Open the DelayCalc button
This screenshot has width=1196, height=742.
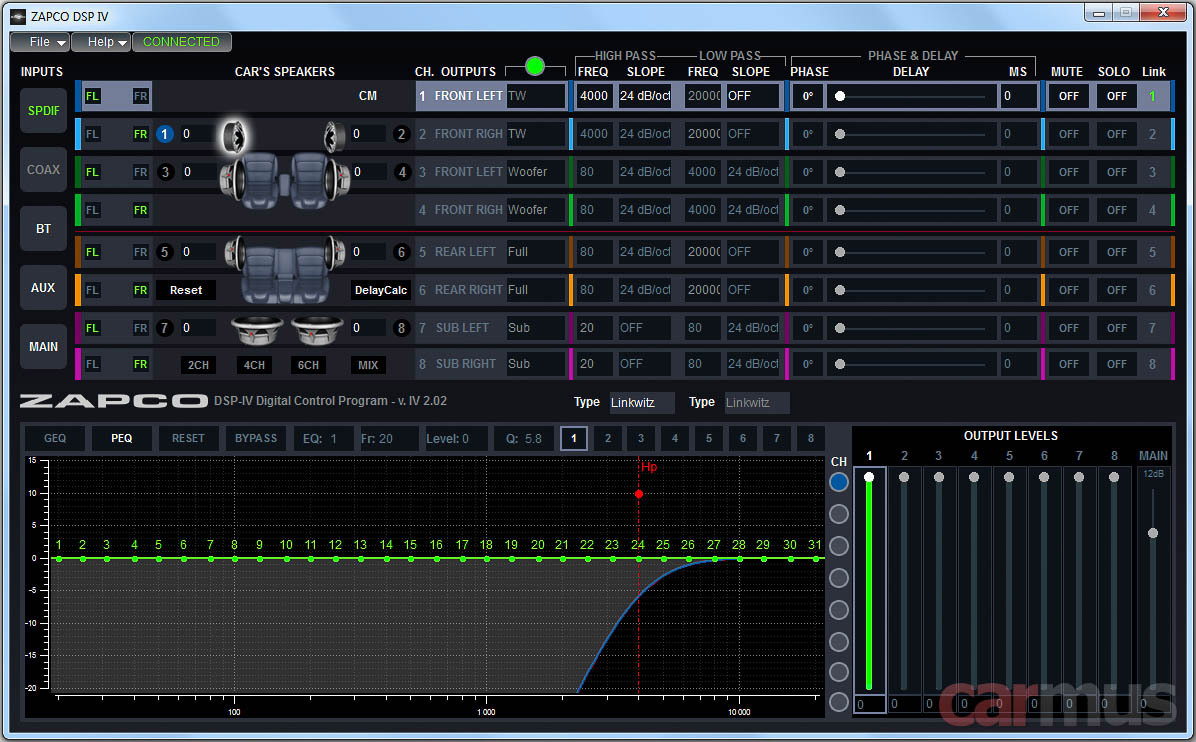[x=381, y=291]
